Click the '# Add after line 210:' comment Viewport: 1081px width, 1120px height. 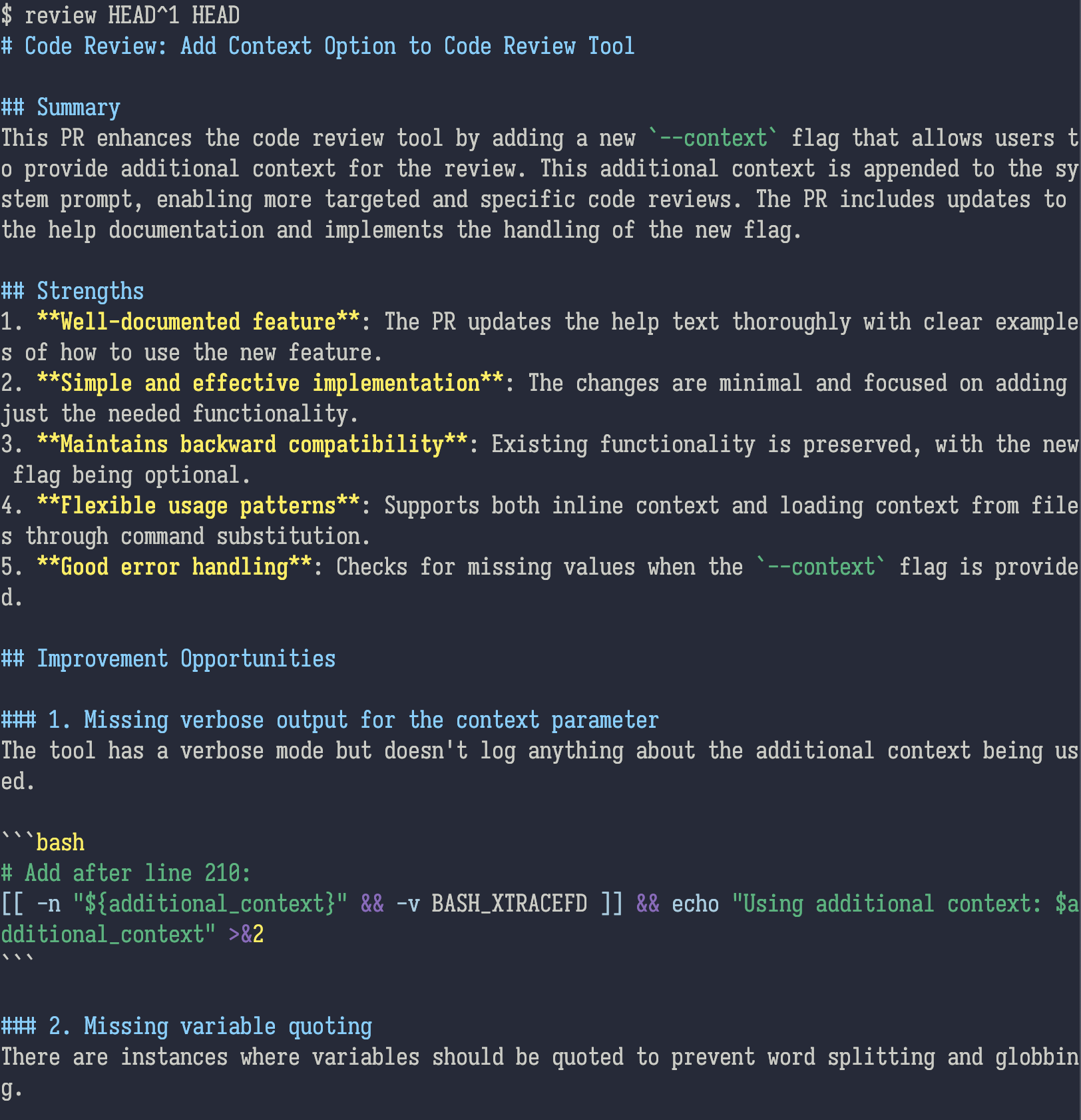(x=125, y=873)
